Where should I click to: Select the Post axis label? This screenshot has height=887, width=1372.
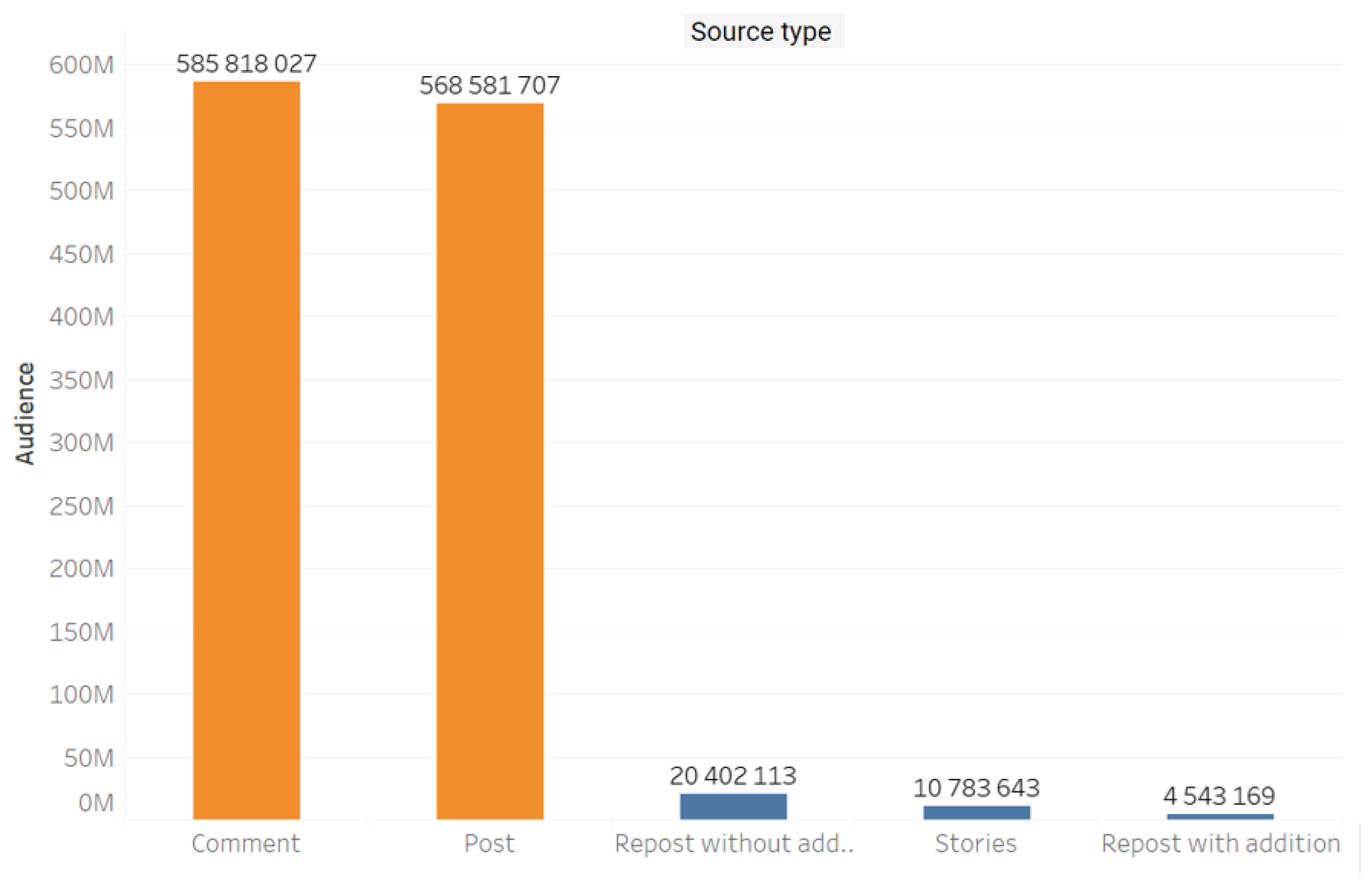coord(489,843)
